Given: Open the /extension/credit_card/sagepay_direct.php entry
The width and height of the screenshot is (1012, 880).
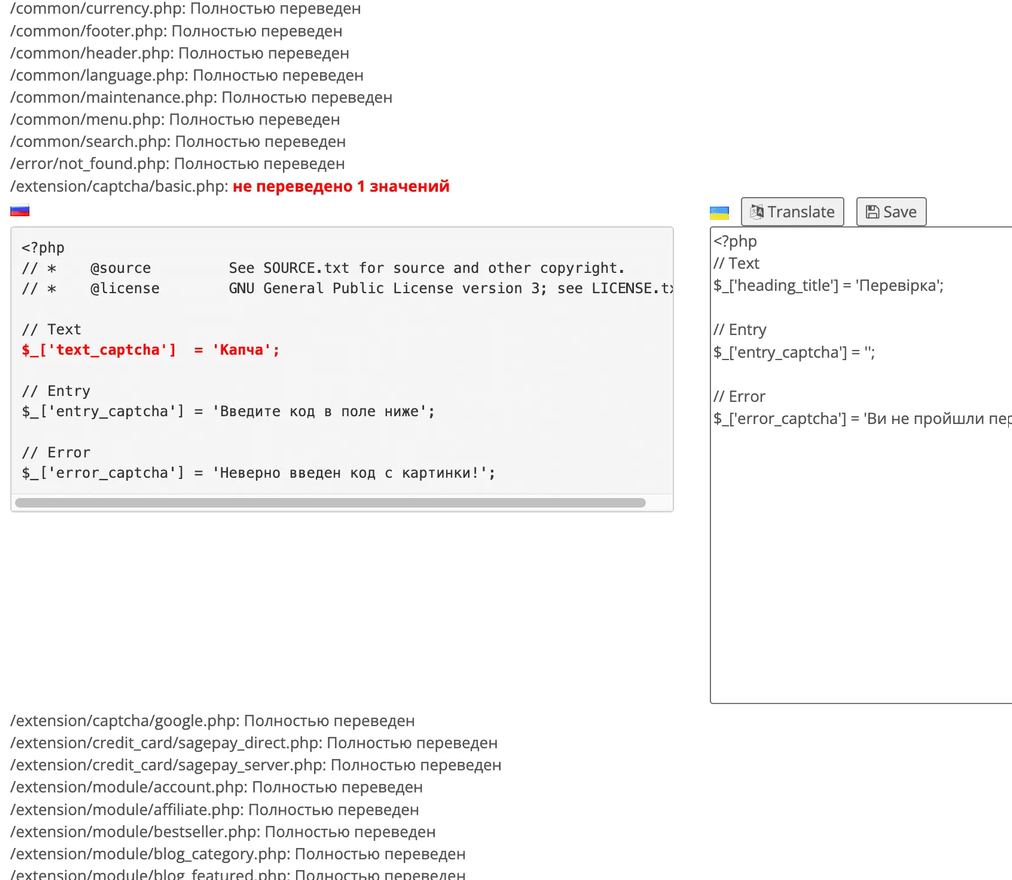Looking at the screenshot, I should coord(254,742).
